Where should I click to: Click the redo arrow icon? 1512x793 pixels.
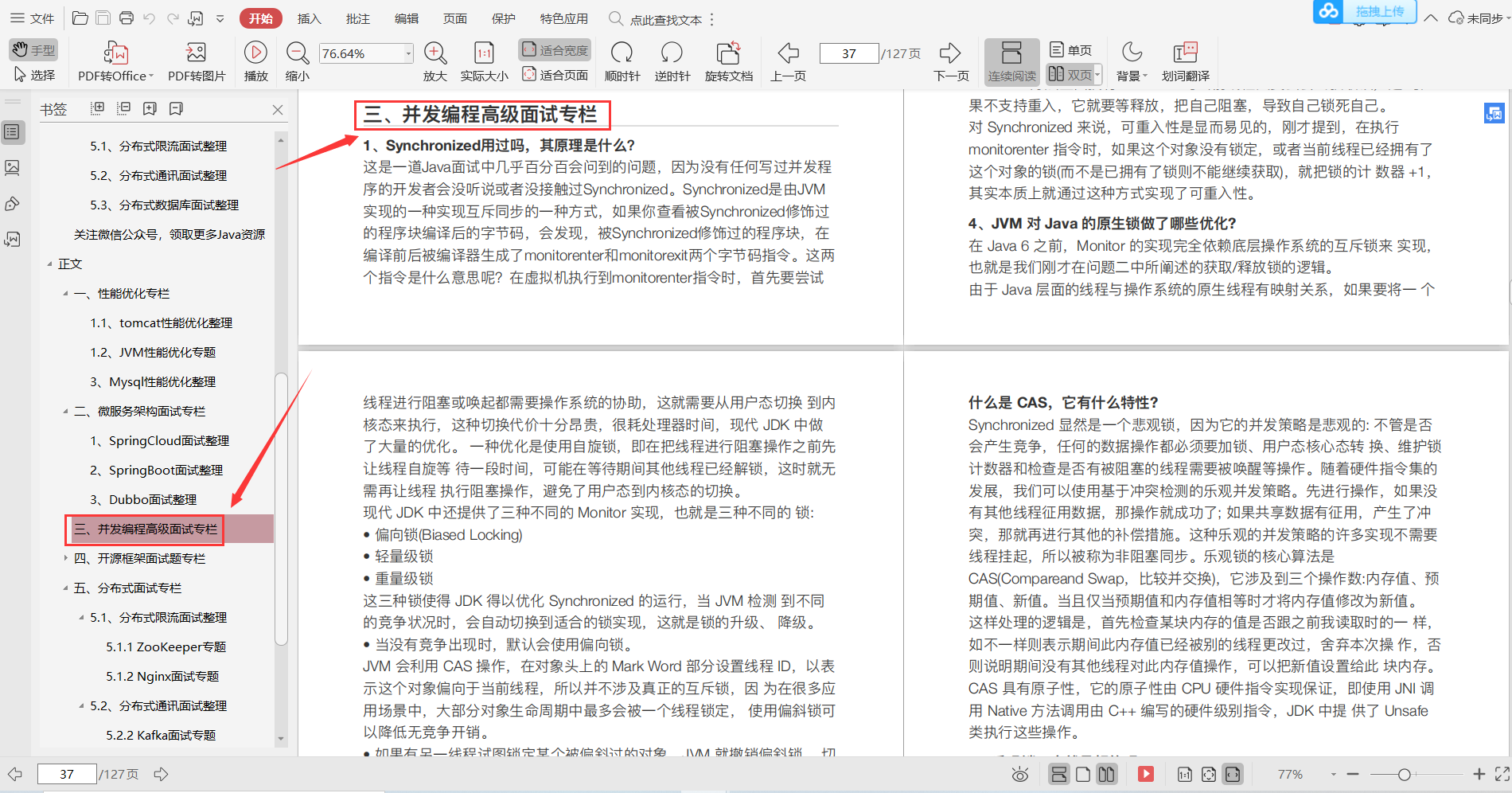point(173,18)
